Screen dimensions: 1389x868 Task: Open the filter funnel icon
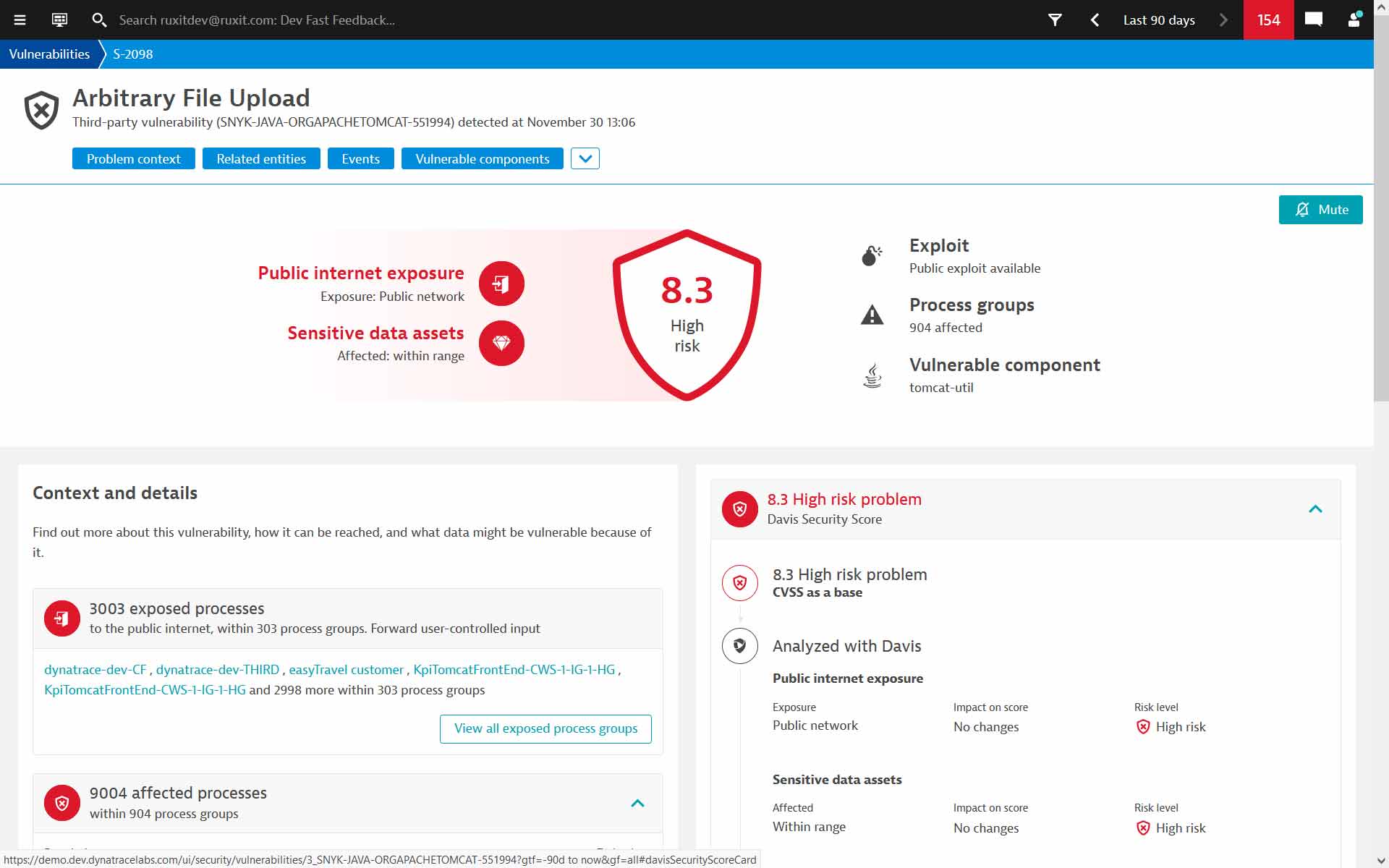[x=1055, y=20]
